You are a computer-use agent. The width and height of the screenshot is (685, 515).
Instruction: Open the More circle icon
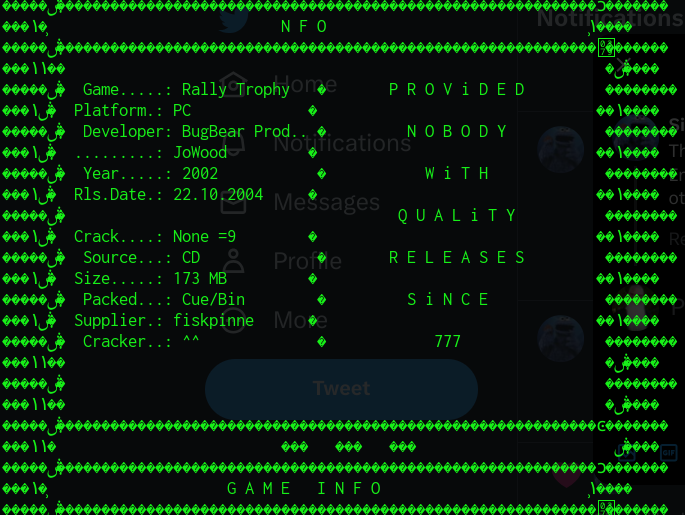pos(233,320)
